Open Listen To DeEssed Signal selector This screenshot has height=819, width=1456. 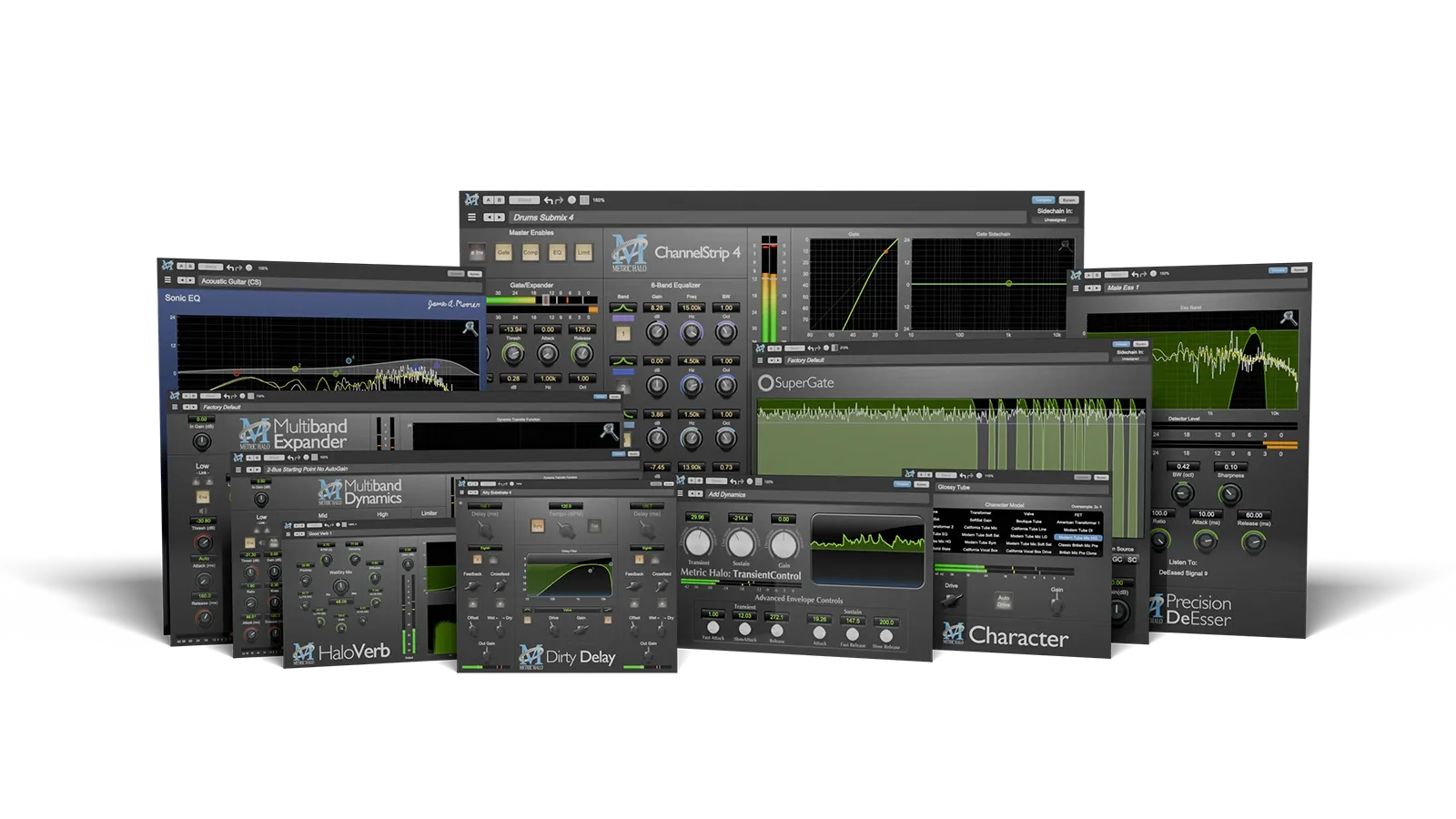pyautogui.click(x=1183, y=573)
